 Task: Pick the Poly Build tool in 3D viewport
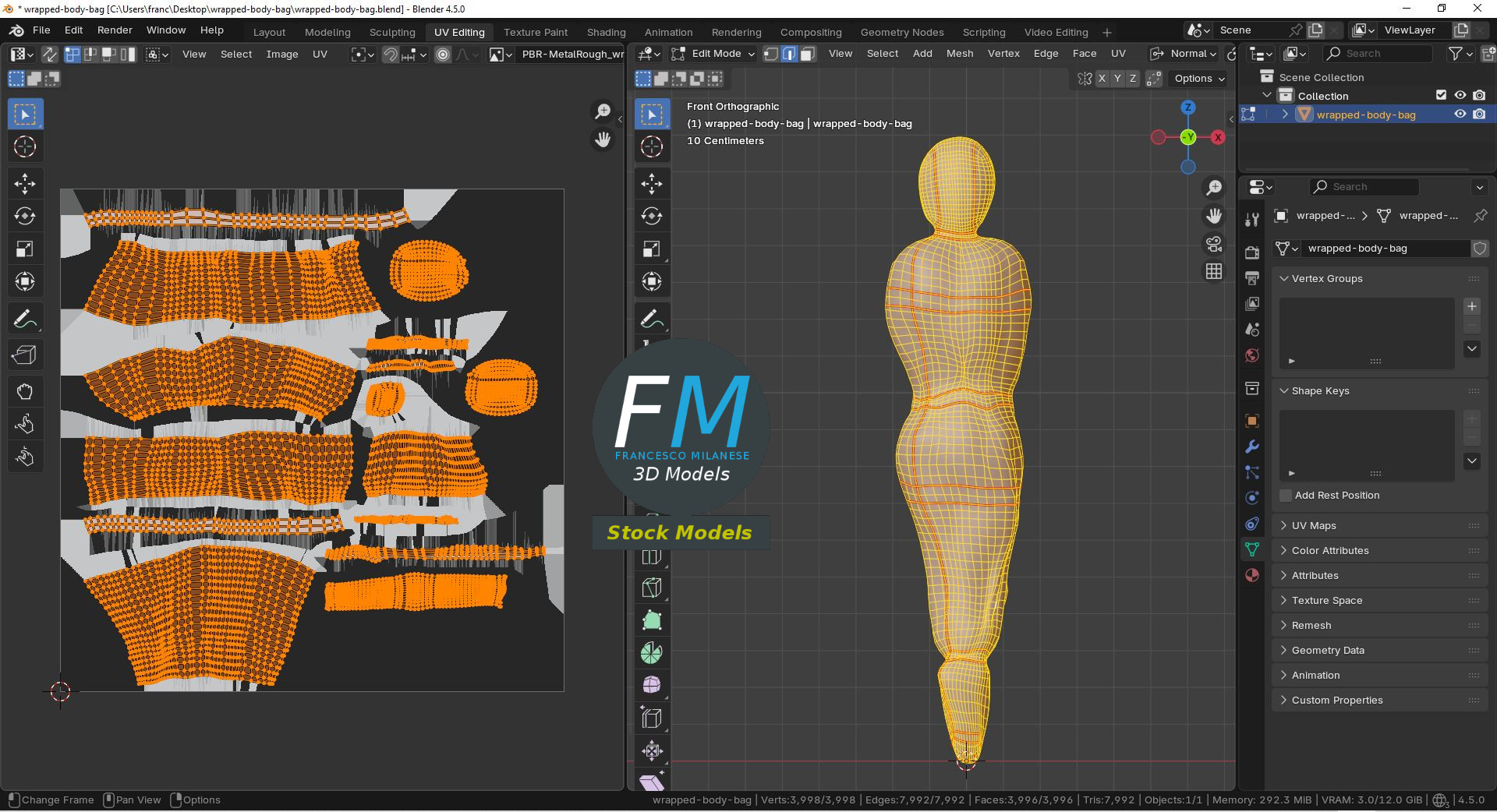652,620
